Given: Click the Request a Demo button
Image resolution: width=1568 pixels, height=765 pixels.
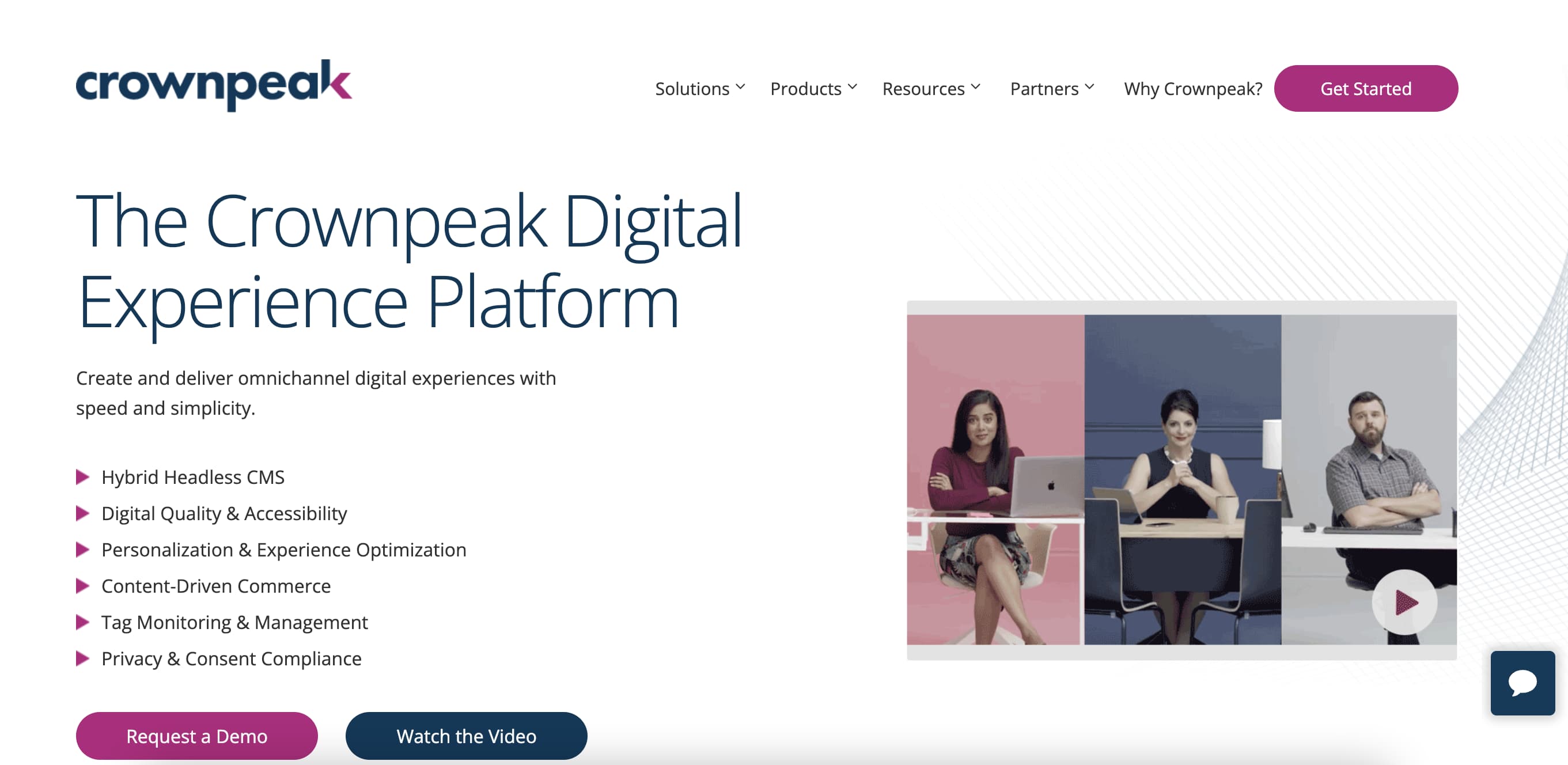Looking at the screenshot, I should tap(196, 736).
